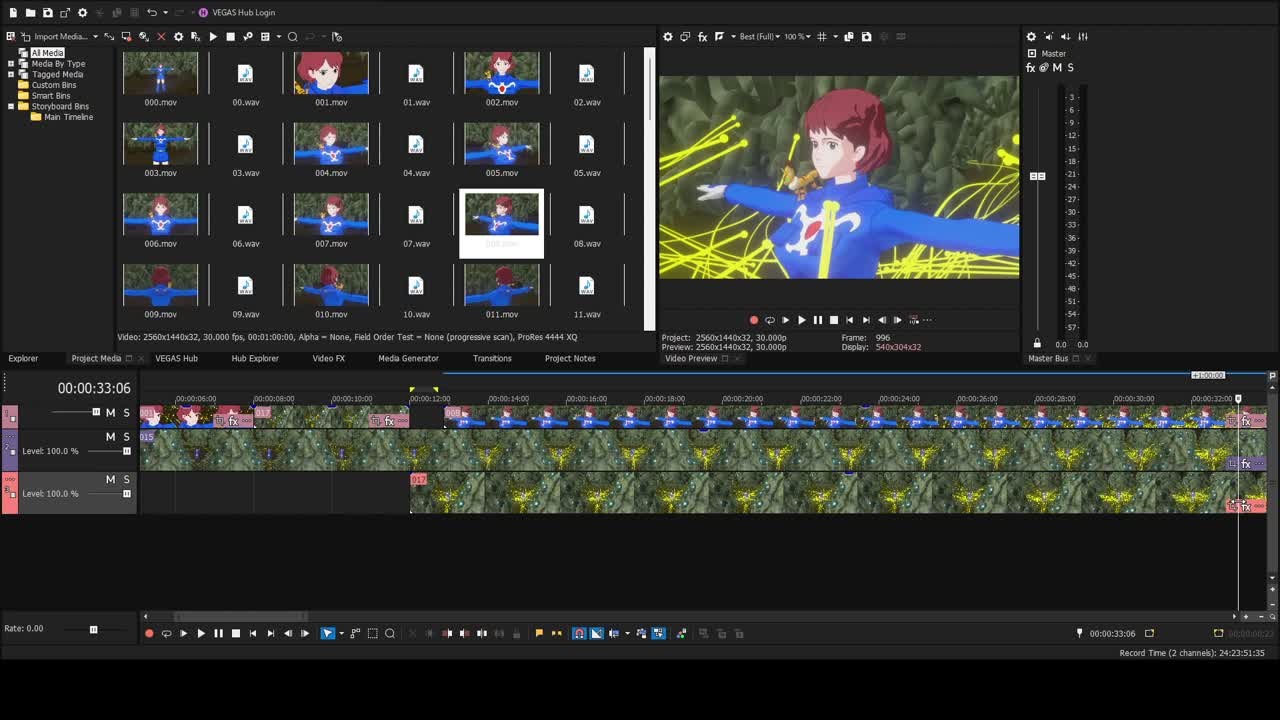
Task: Open the Transitions tab
Action: click(x=491, y=358)
